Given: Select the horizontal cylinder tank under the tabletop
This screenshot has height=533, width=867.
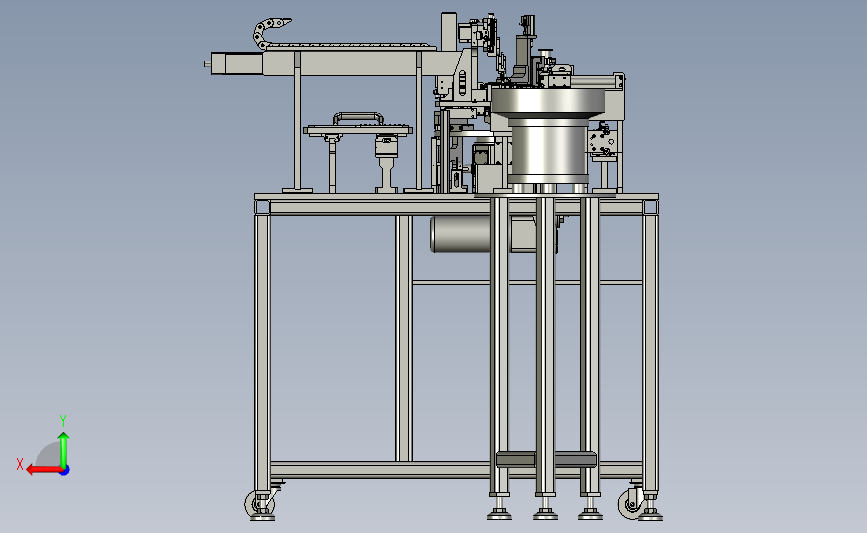Looking at the screenshot, I should click(460, 234).
